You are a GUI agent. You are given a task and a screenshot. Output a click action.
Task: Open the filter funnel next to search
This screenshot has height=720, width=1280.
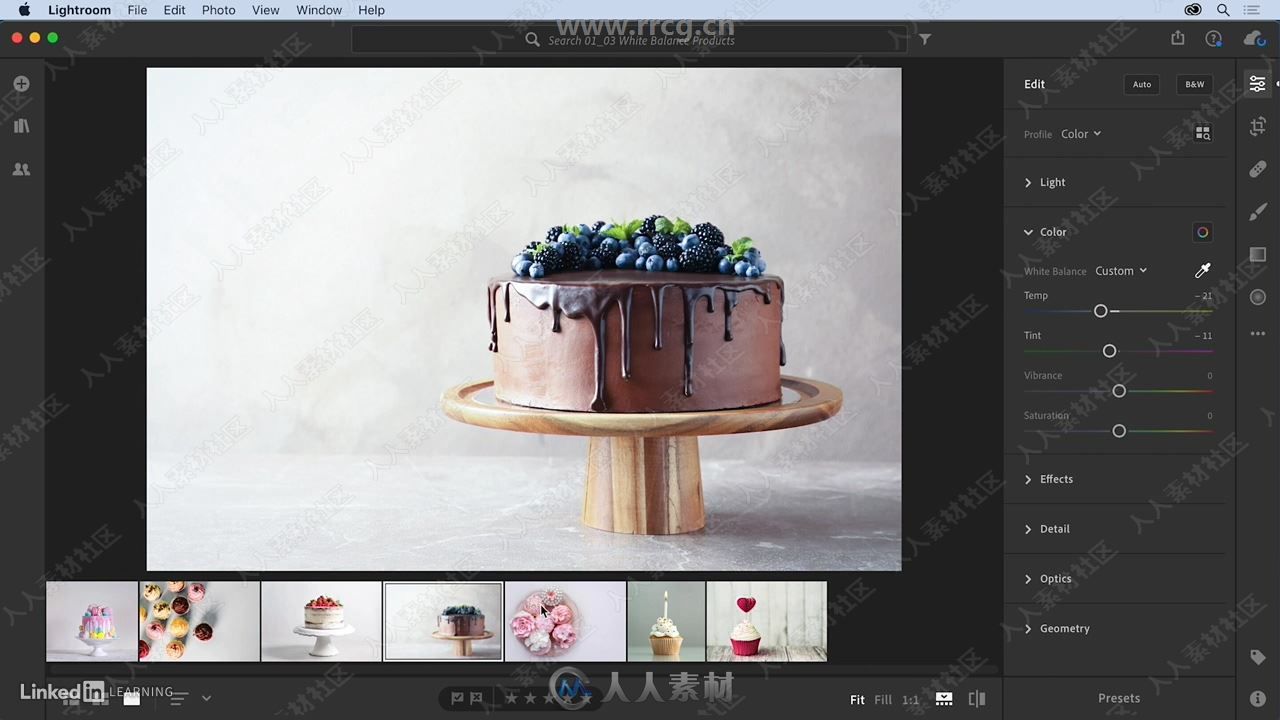coord(925,40)
